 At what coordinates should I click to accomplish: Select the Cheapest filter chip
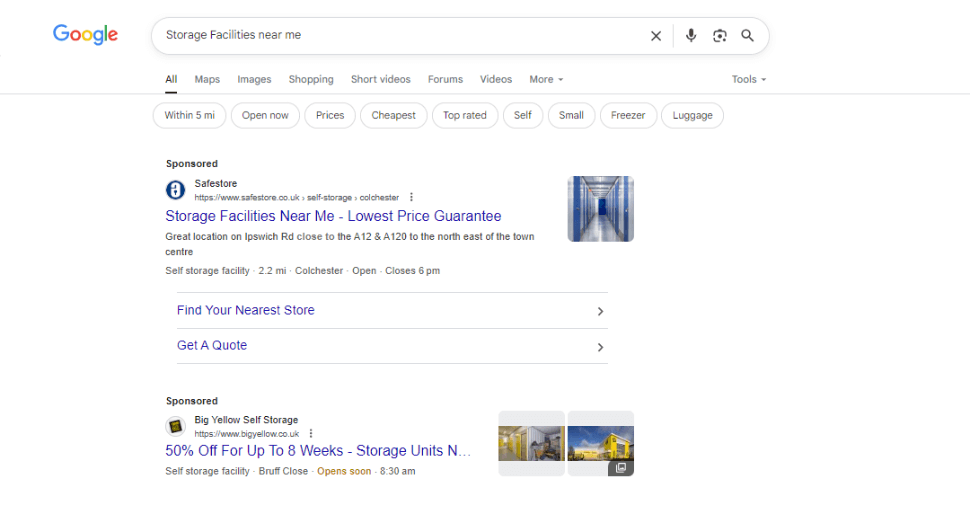tap(393, 116)
